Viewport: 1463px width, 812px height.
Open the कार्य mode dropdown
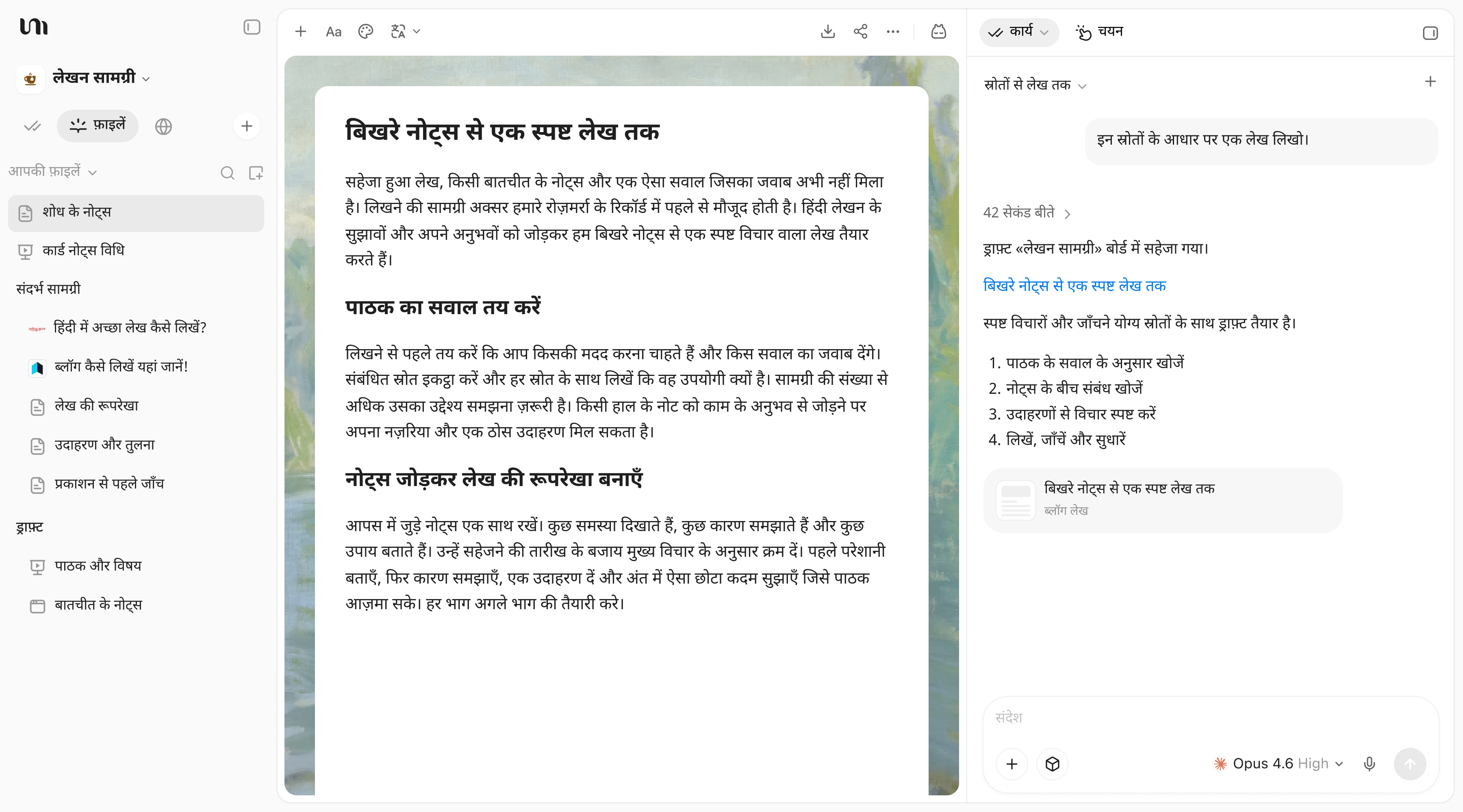[x=1019, y=33]
